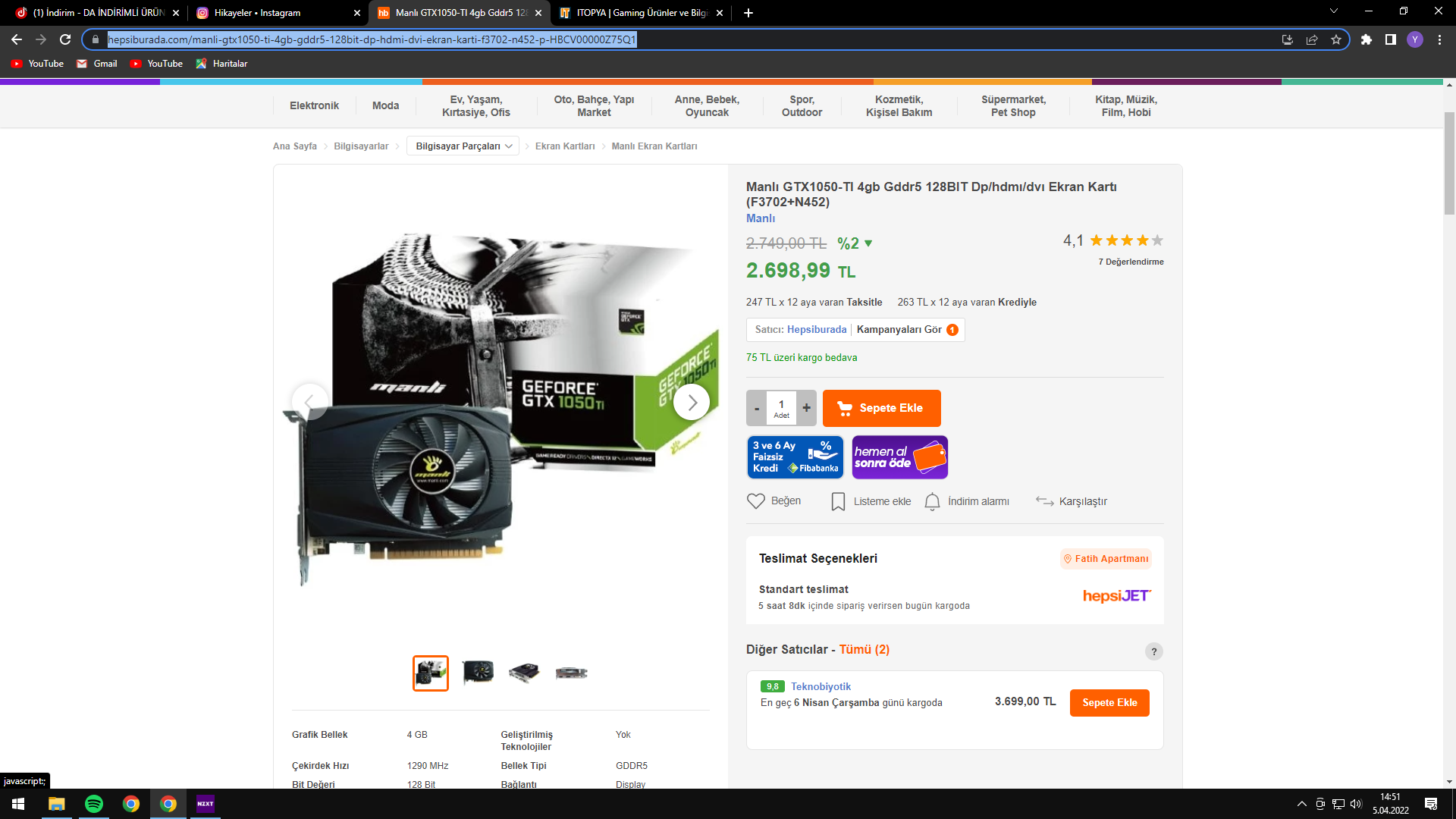Image resolution: width=1456 pixels, height=819 pixels.
Task: Open the Manlı brand link
Action: [761, 218]
